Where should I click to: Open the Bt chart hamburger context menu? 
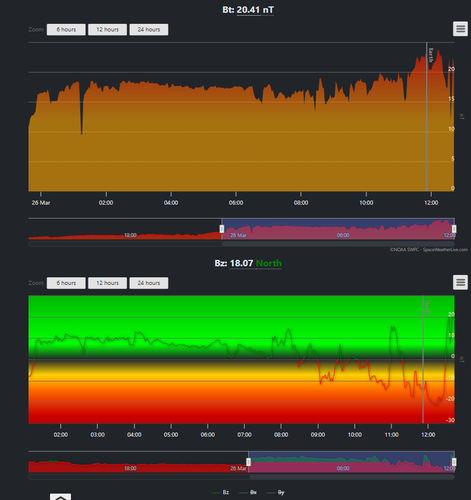tap(460, 29)
